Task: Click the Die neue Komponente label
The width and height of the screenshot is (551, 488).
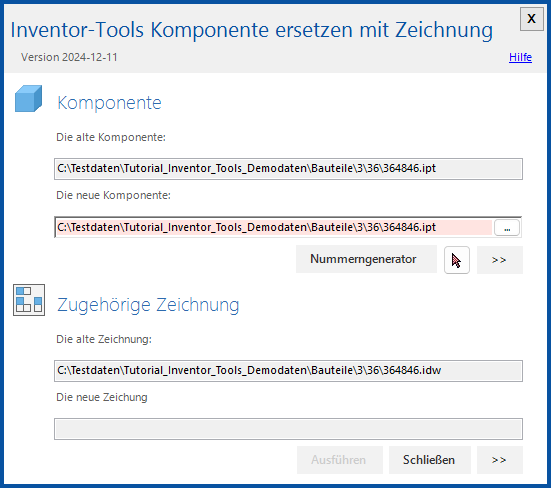Action: (x=114, y=195)
